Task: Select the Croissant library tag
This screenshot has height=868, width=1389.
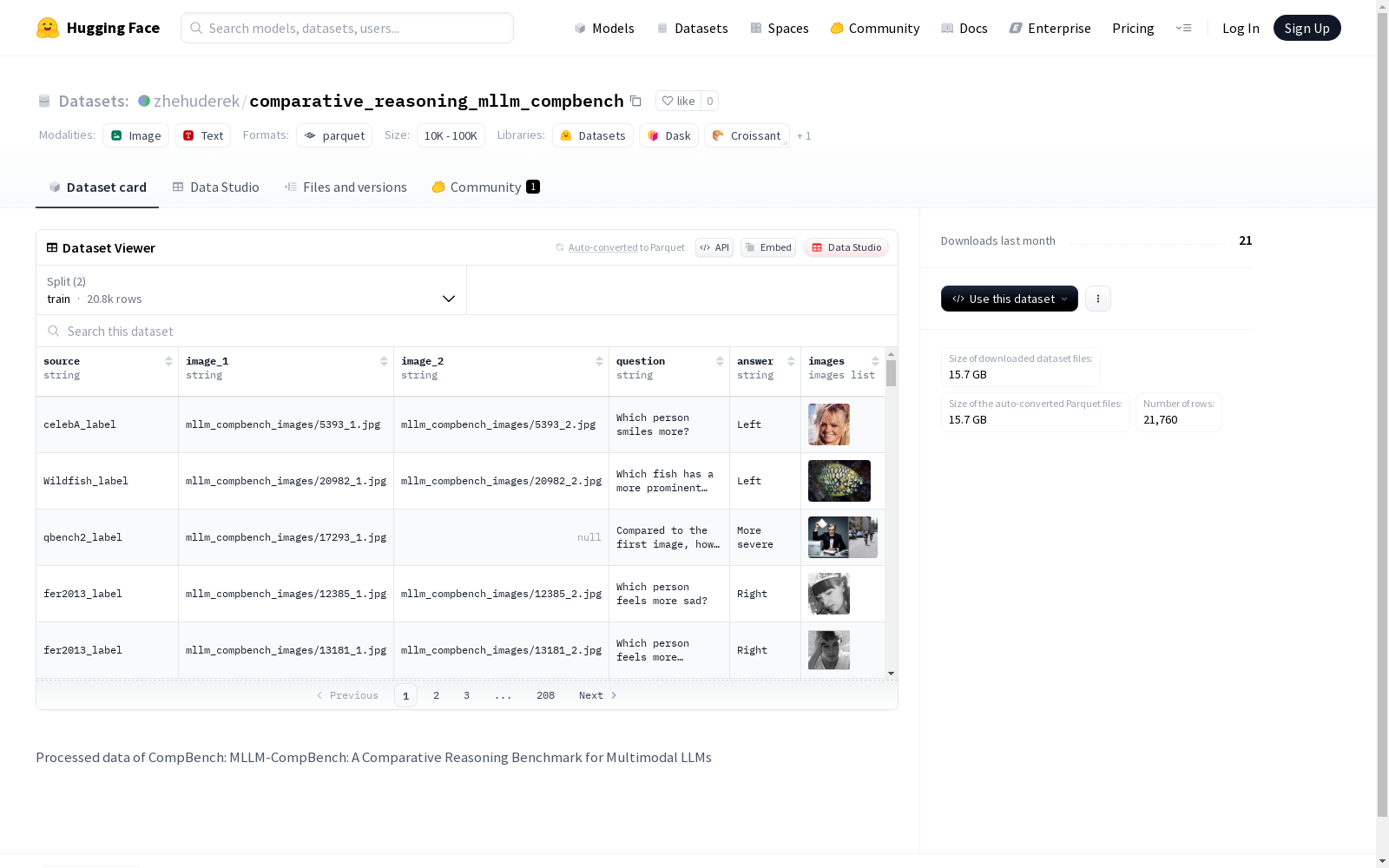Action: click(747, 135)
